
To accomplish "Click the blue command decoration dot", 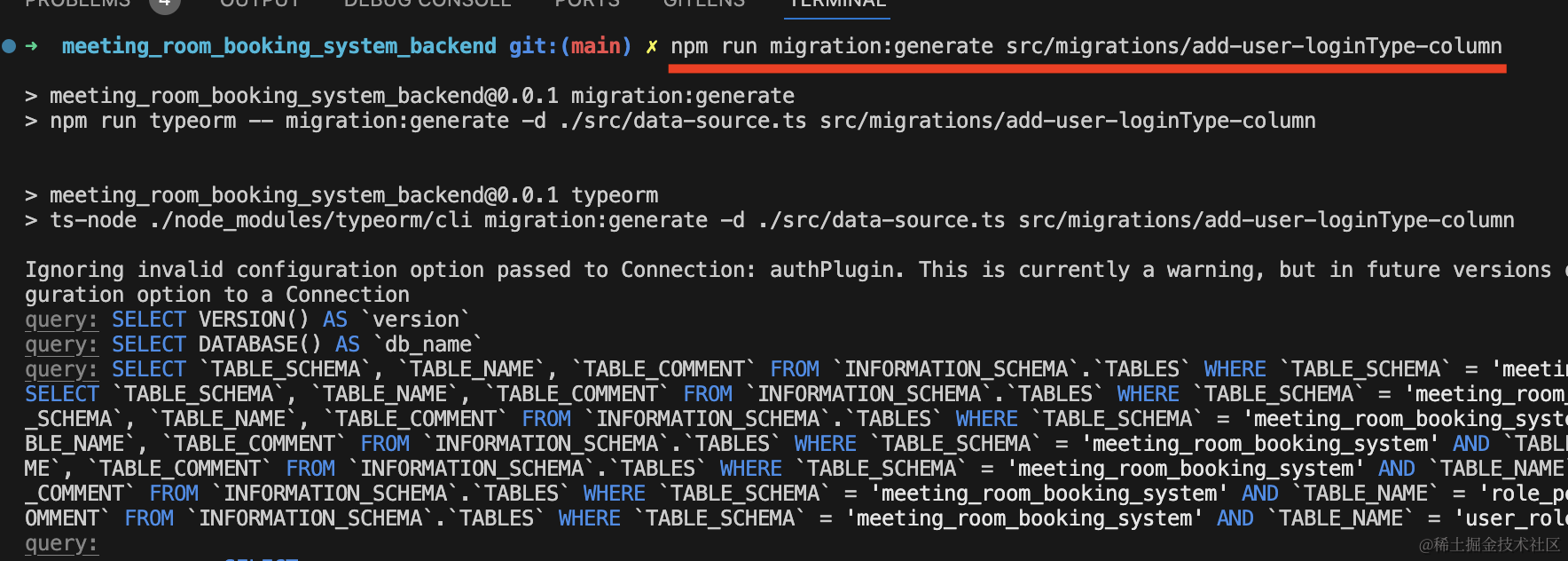I will tap(9, 46).
